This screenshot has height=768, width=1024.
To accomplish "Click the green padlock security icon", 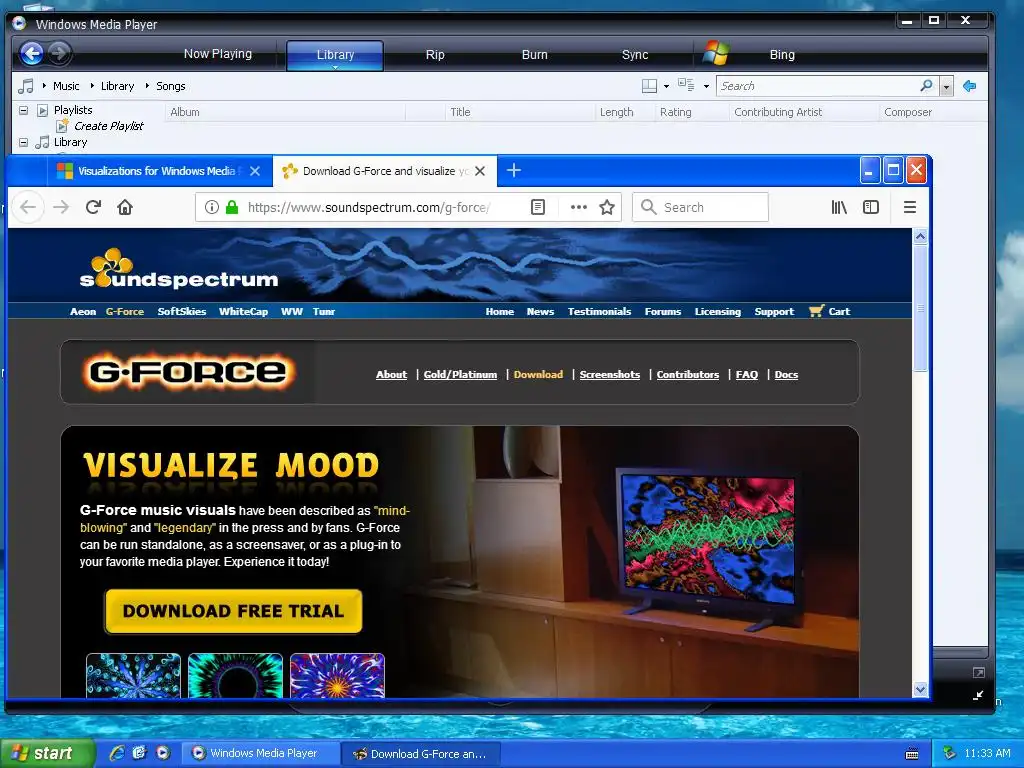I will point(232,207).
